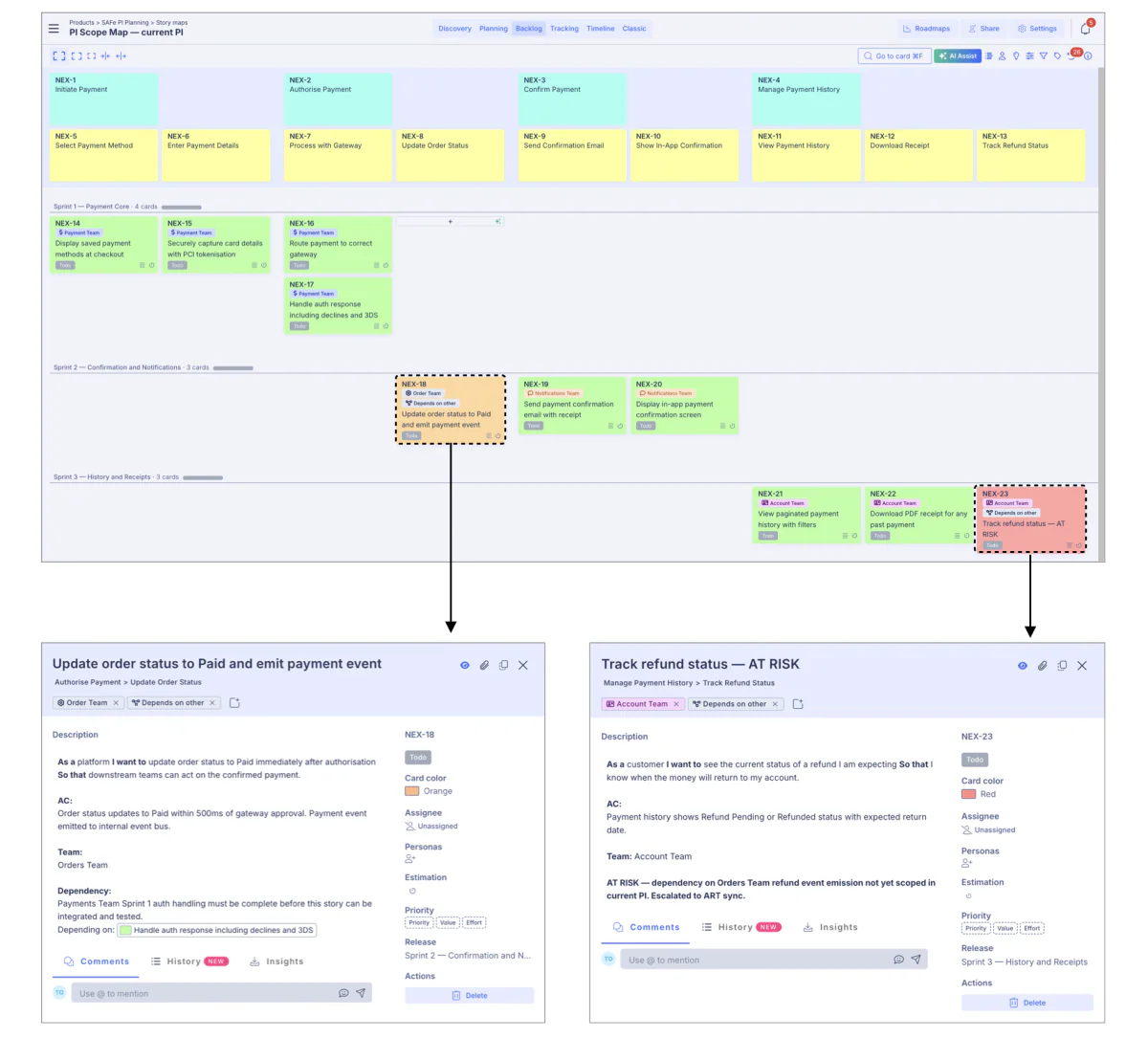1148x1038 pixels.
Task: Click the emoji comment icon in NEX-23 comment field
Action: (x=898, y=960)
